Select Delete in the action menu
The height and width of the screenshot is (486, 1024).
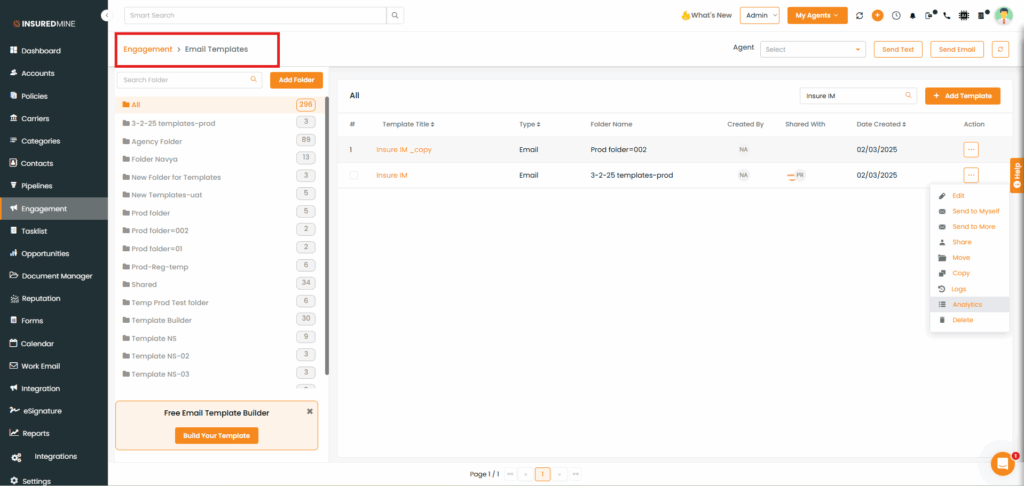(x=962, y=320)
